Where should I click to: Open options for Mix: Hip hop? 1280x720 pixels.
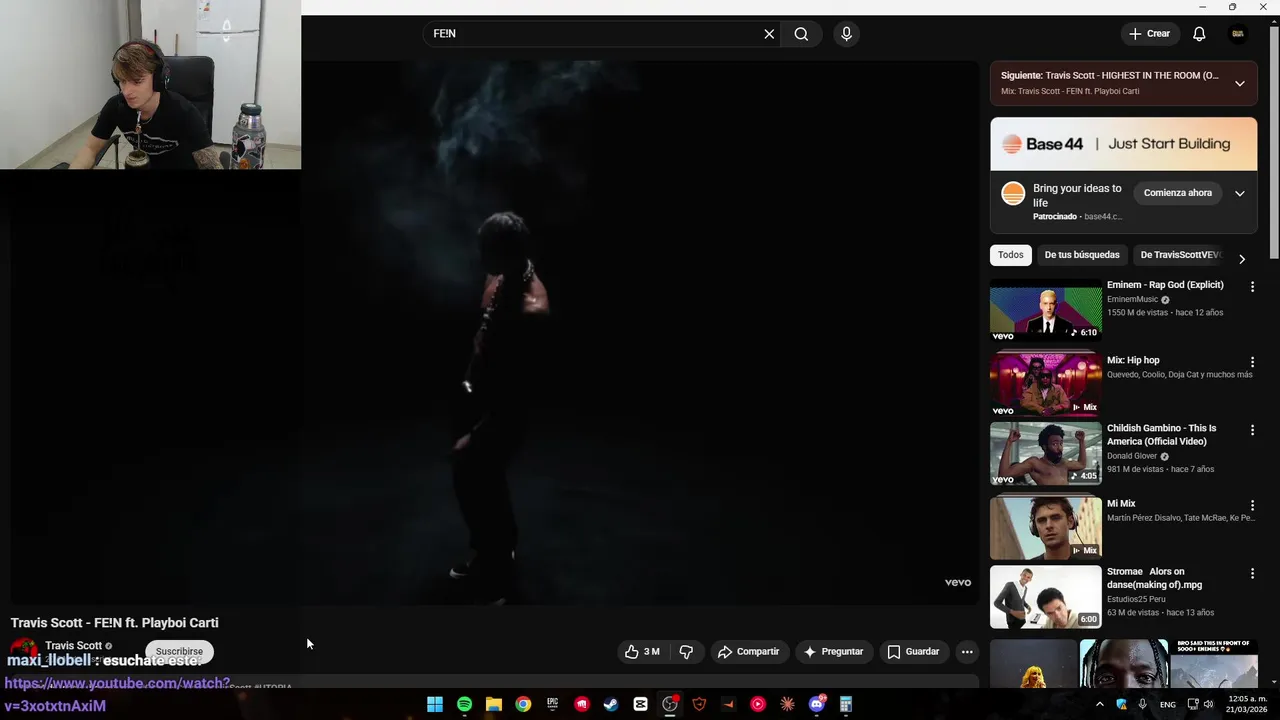click(1252, 362)
